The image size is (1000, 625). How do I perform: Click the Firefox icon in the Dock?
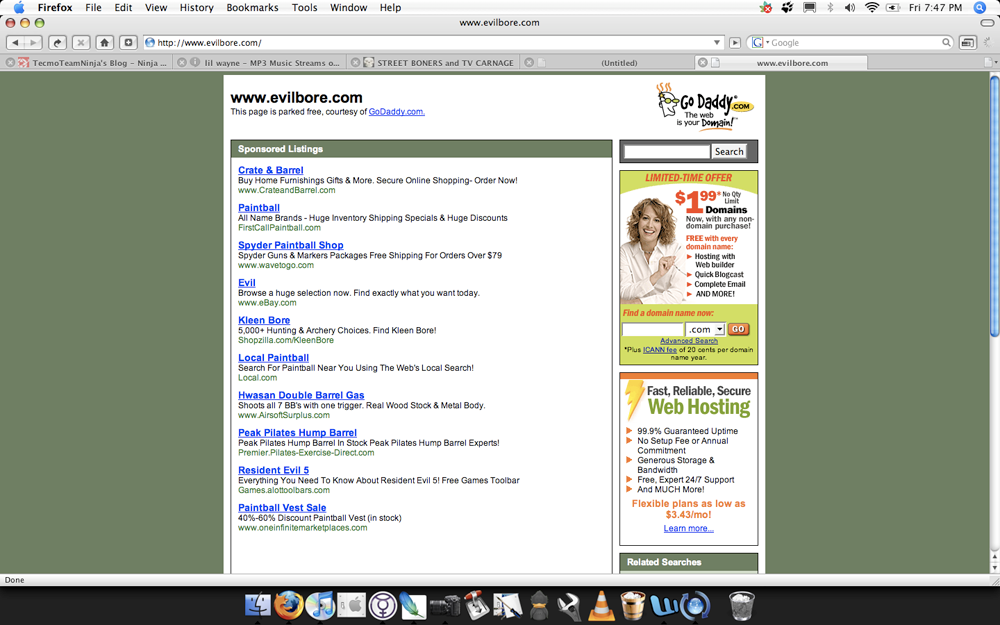point(289,604)
